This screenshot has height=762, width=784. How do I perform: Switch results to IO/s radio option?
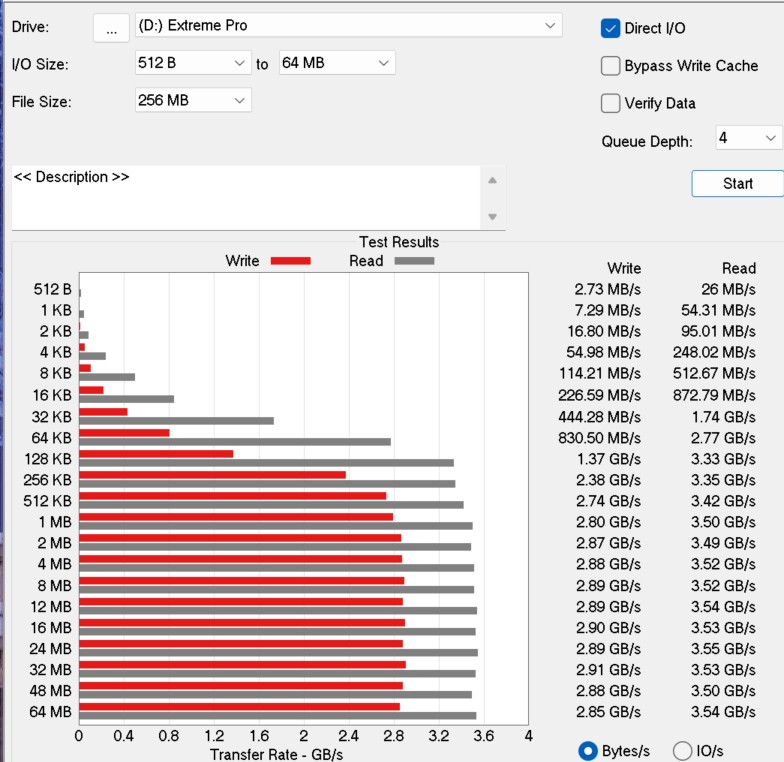683,751
